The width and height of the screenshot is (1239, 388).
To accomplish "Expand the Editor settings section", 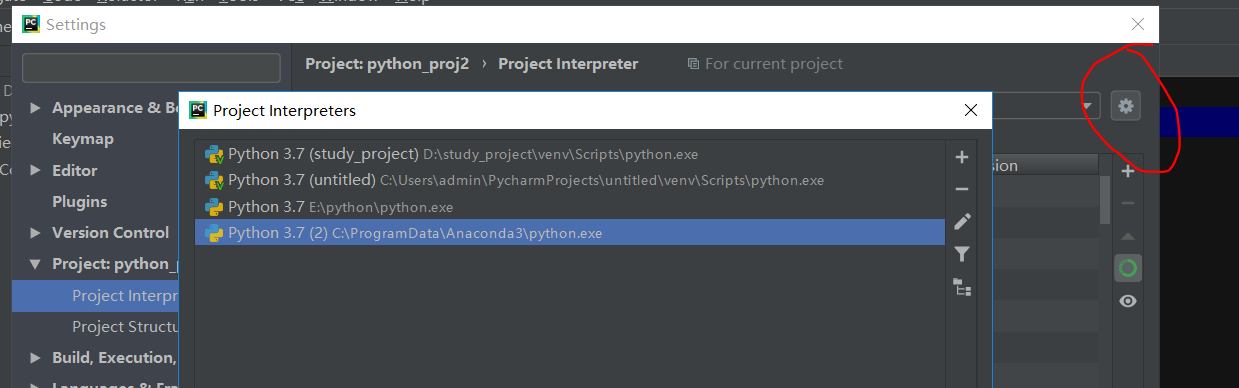I will pyautogui.click(x=36, y=171).
